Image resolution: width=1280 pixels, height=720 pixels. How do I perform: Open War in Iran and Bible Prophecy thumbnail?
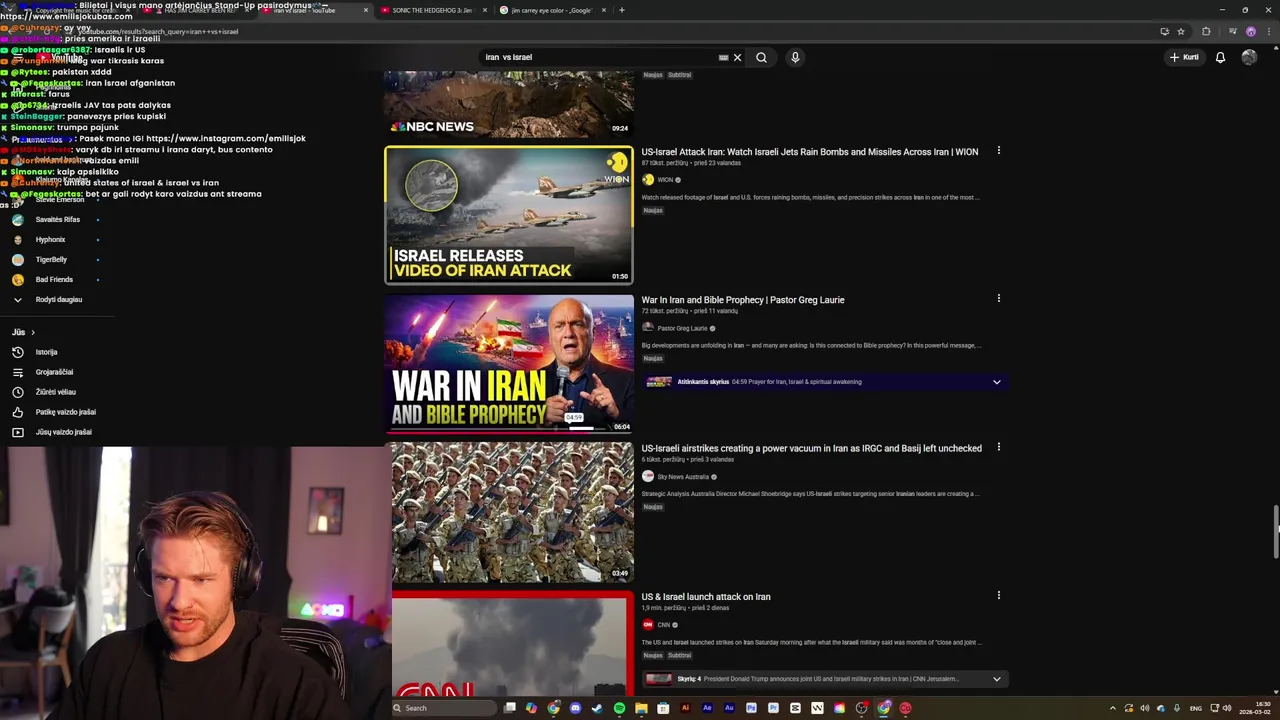tap(509, 363)
